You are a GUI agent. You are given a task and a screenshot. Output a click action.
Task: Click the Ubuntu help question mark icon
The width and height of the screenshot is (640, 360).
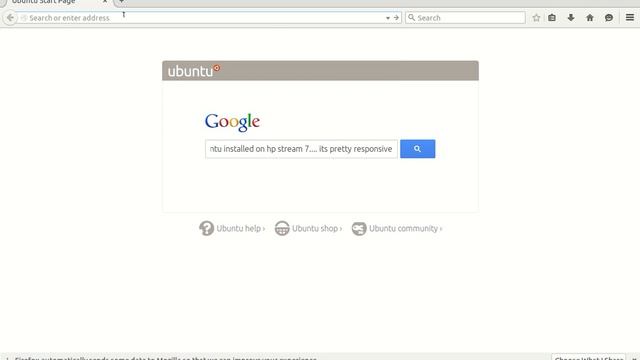tap(207, 228)
